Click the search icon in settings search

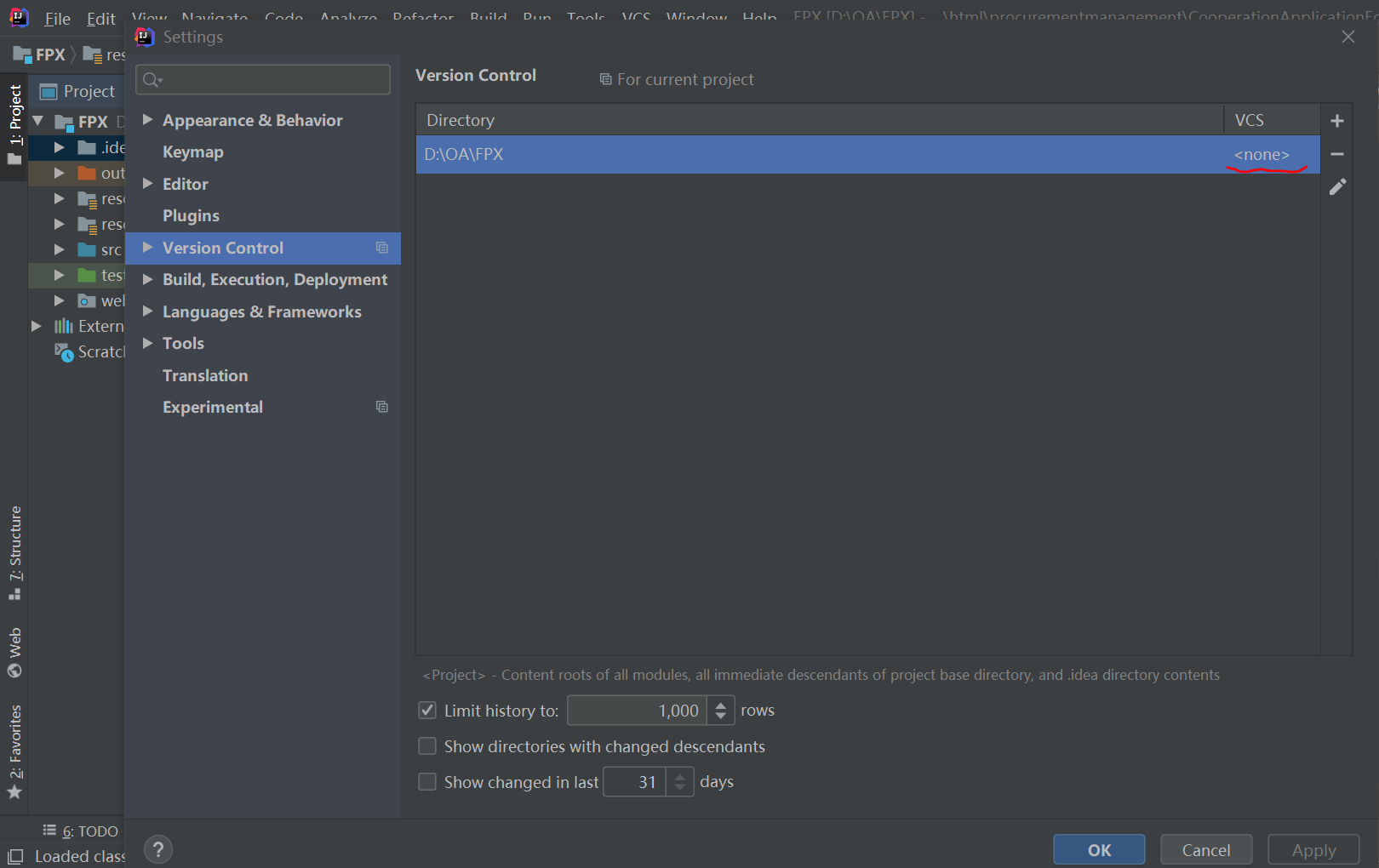click(x=152, y=80)
